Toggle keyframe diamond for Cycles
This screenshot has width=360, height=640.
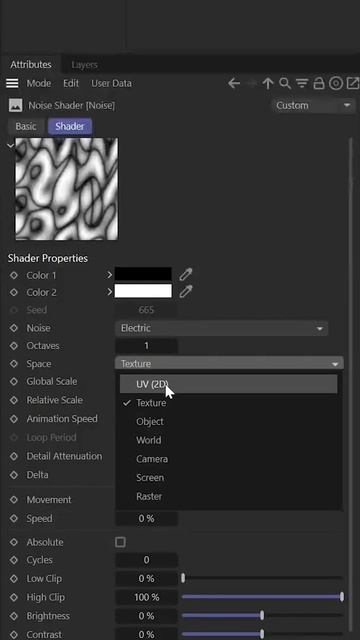(14, 560)
